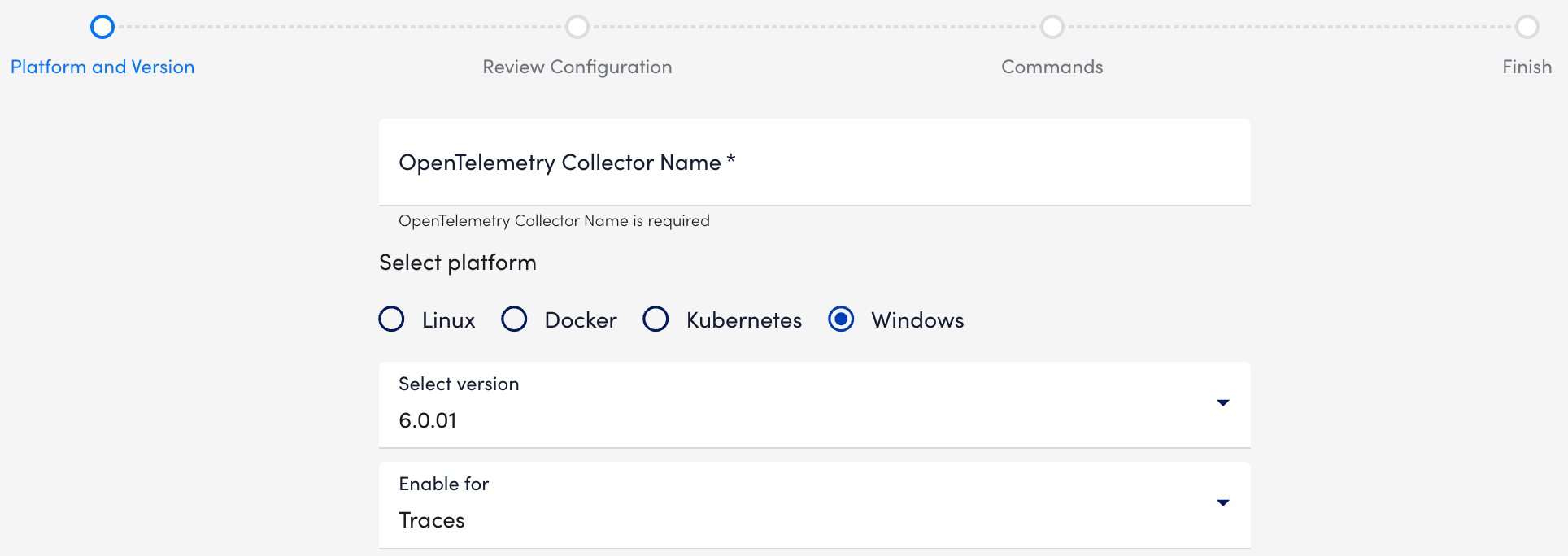The width and height of the screenshot is (1568, 556).
Task: Click the OpenTelemetry Collector Name input field
Action: point(813,162)
